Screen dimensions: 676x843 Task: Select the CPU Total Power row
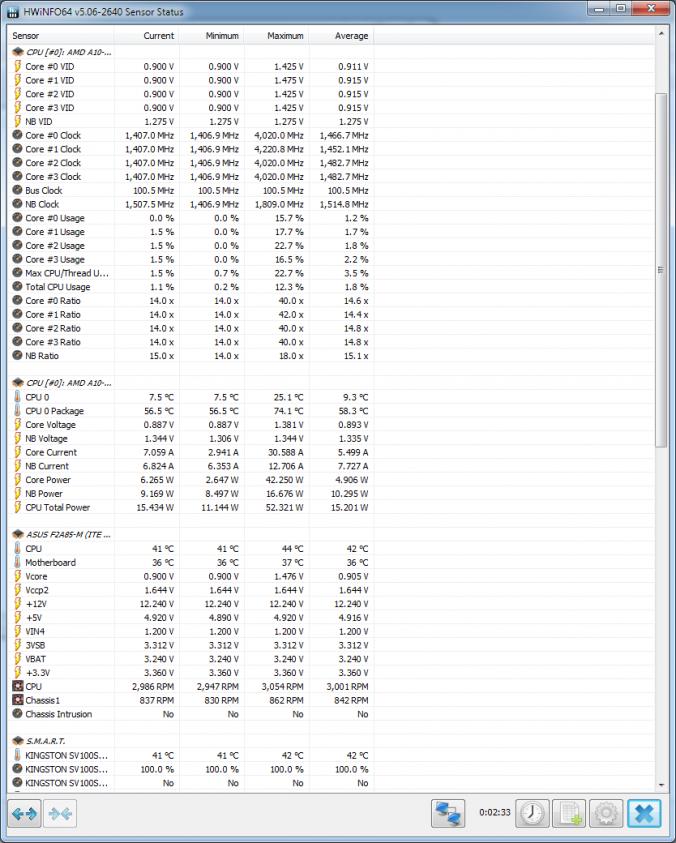click(60, 507)
